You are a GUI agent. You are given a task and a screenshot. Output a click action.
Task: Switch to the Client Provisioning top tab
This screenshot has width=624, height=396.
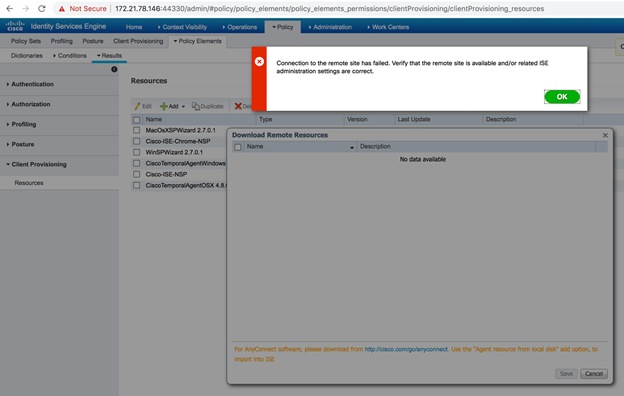coord(138,41)
